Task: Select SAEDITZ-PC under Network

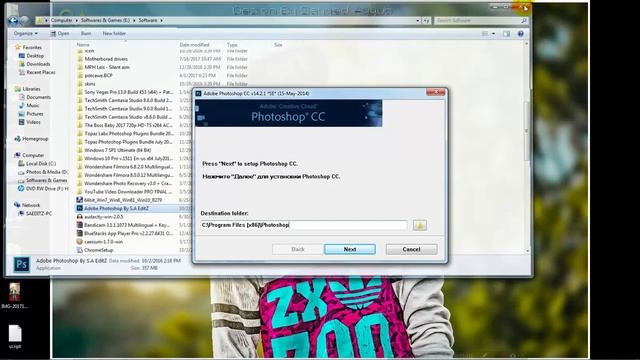Action: coord(39,213)
